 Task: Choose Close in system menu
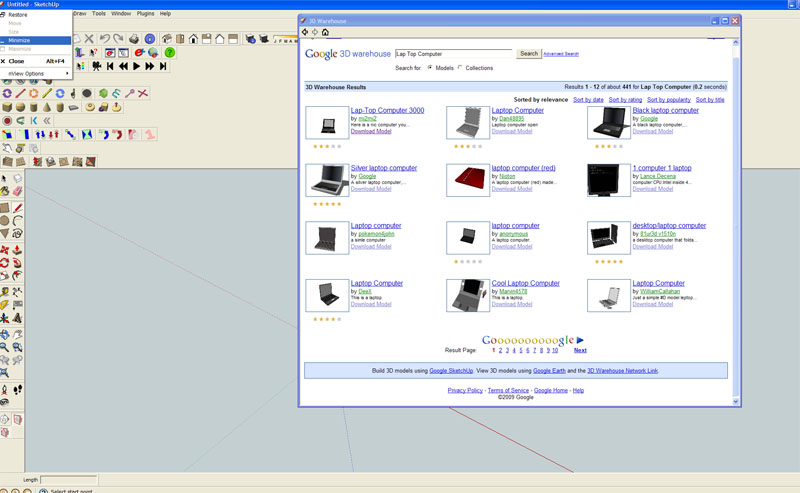click(36, 61)
